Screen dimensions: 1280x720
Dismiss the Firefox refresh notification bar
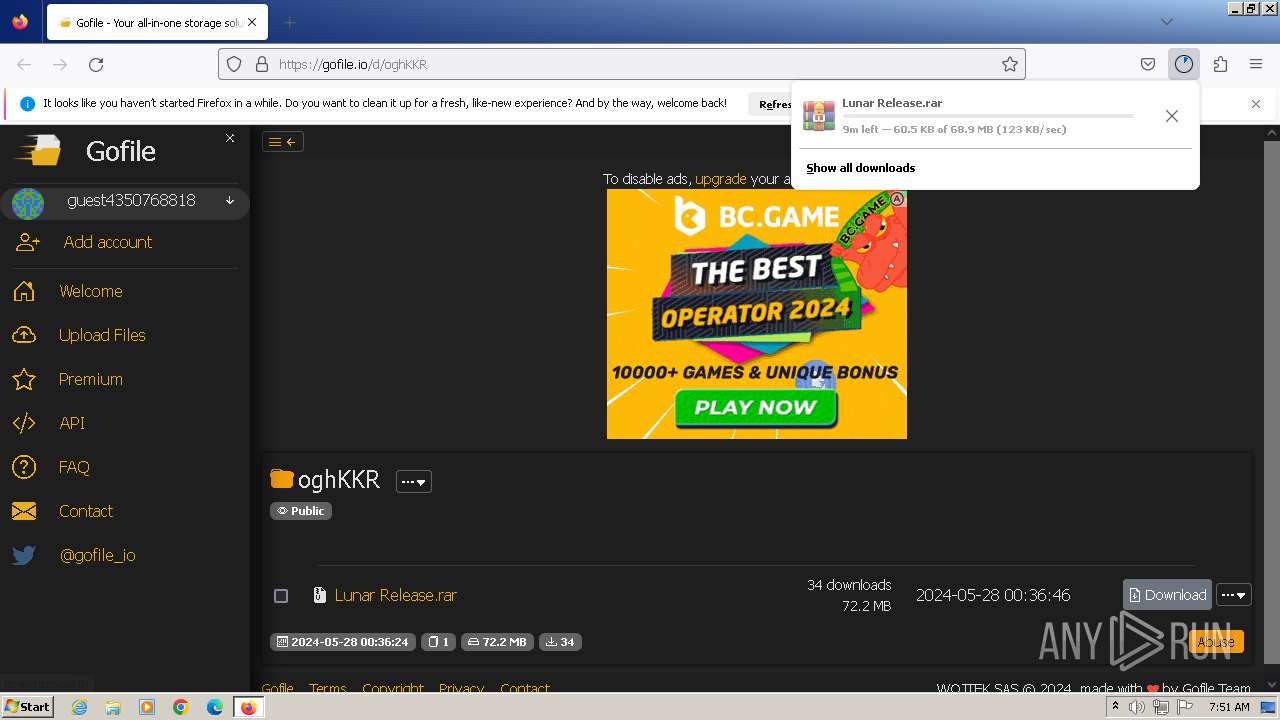pyautogui.click(x=1256, y=103)
